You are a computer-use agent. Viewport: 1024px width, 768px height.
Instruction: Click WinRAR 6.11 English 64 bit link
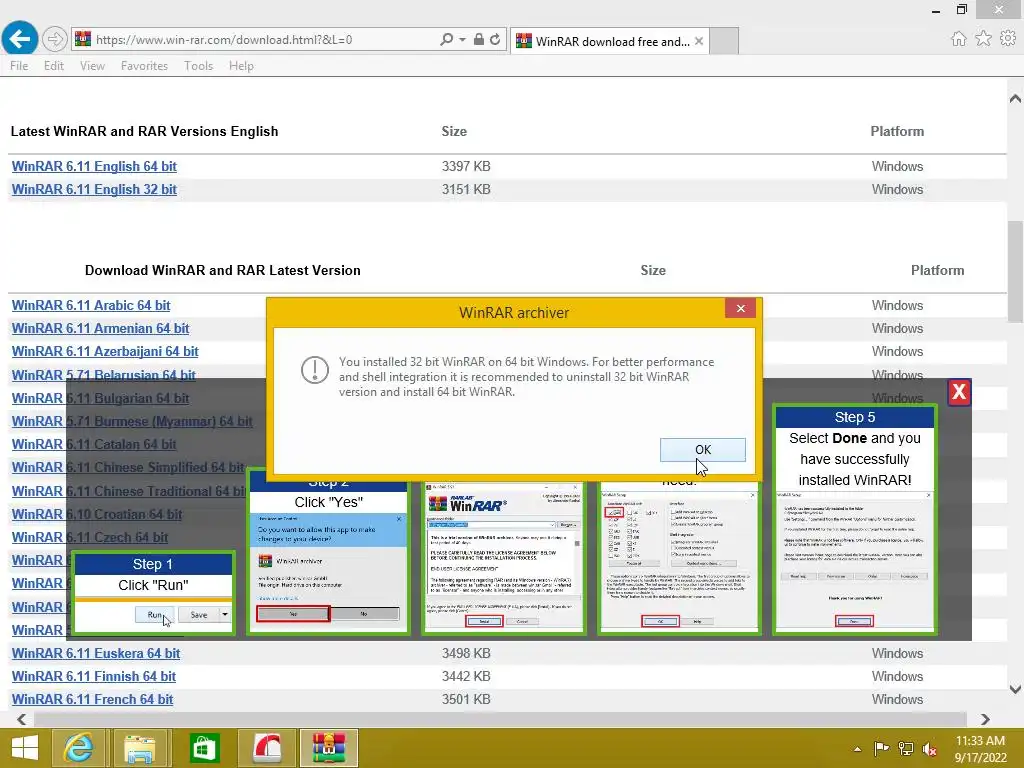pyautogui.click(x=94, y=167)
